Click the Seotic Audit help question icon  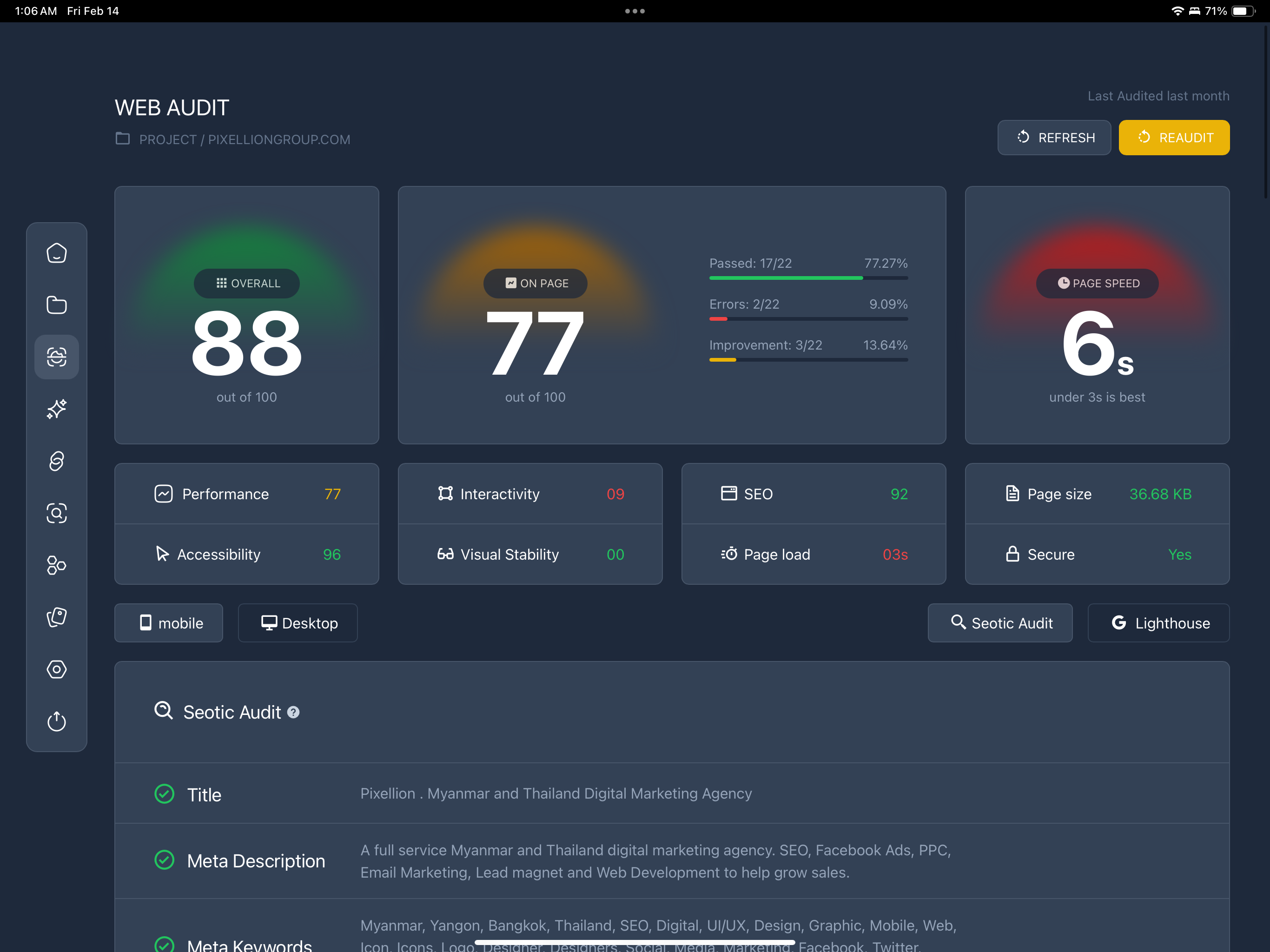(293, 712)
